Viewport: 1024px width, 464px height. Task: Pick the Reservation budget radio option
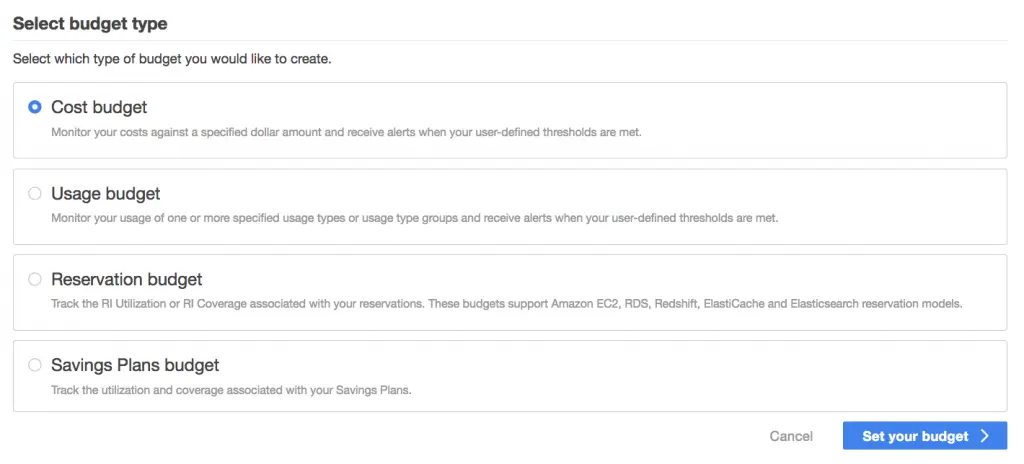[35, 279]
